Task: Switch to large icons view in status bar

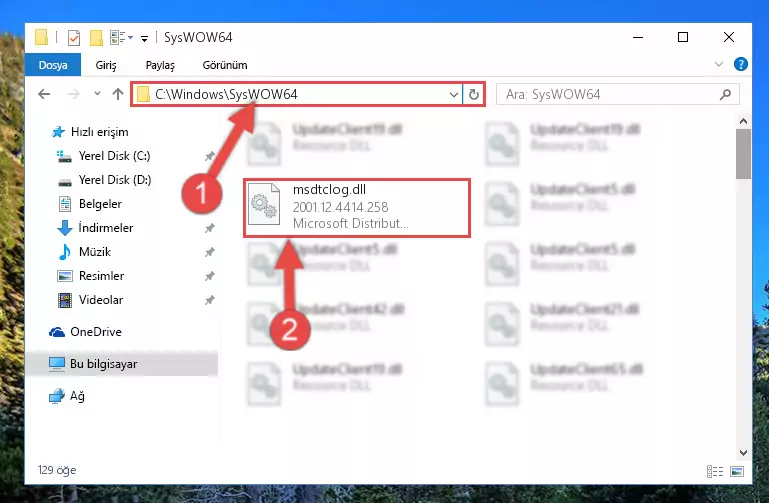Action: [x=737, y=471]
